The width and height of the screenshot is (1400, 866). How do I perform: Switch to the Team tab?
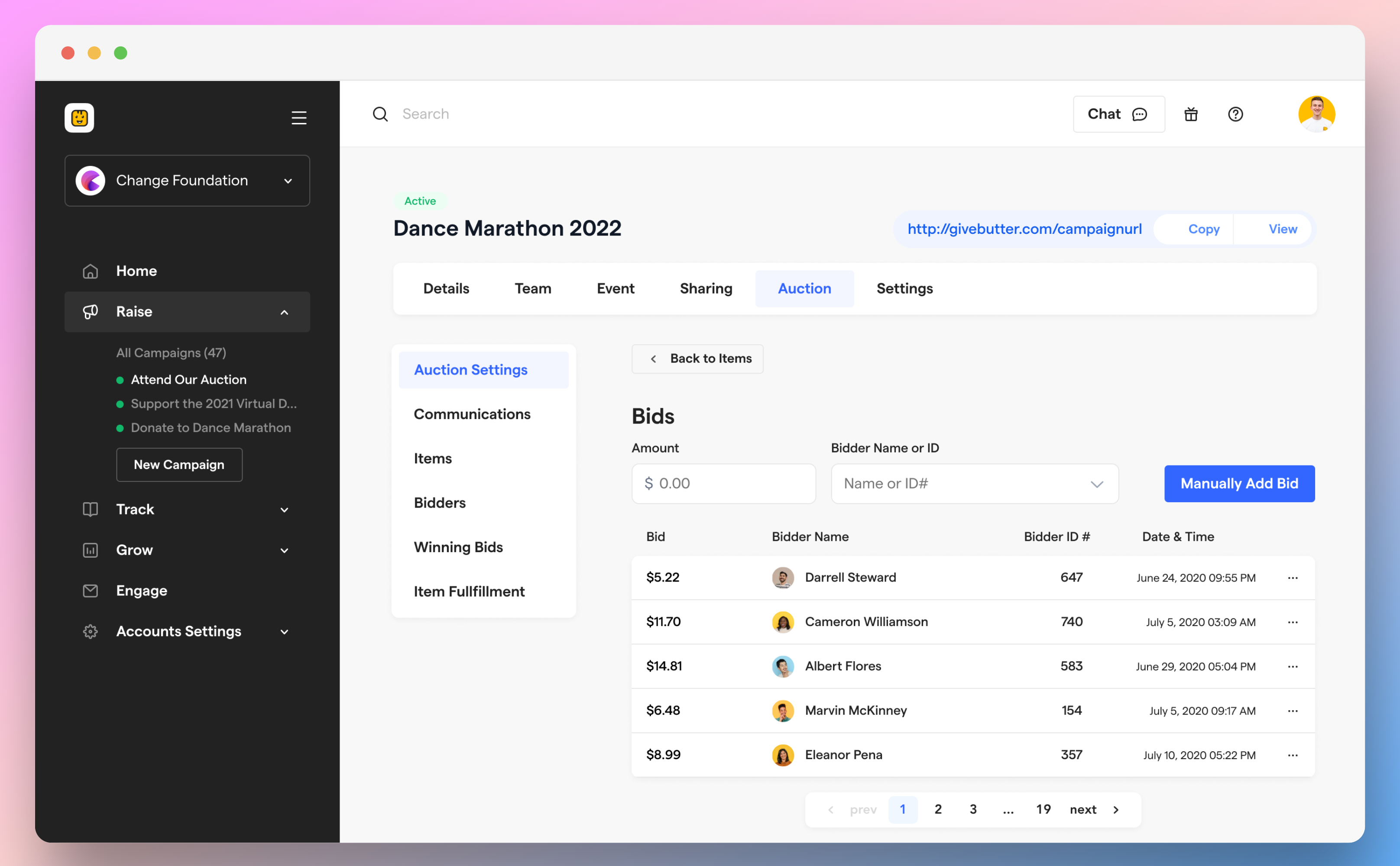[x=533, y=289]
